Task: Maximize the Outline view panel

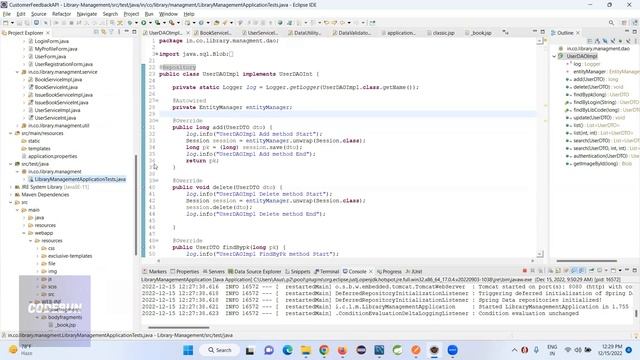Action: pos(634,32)
